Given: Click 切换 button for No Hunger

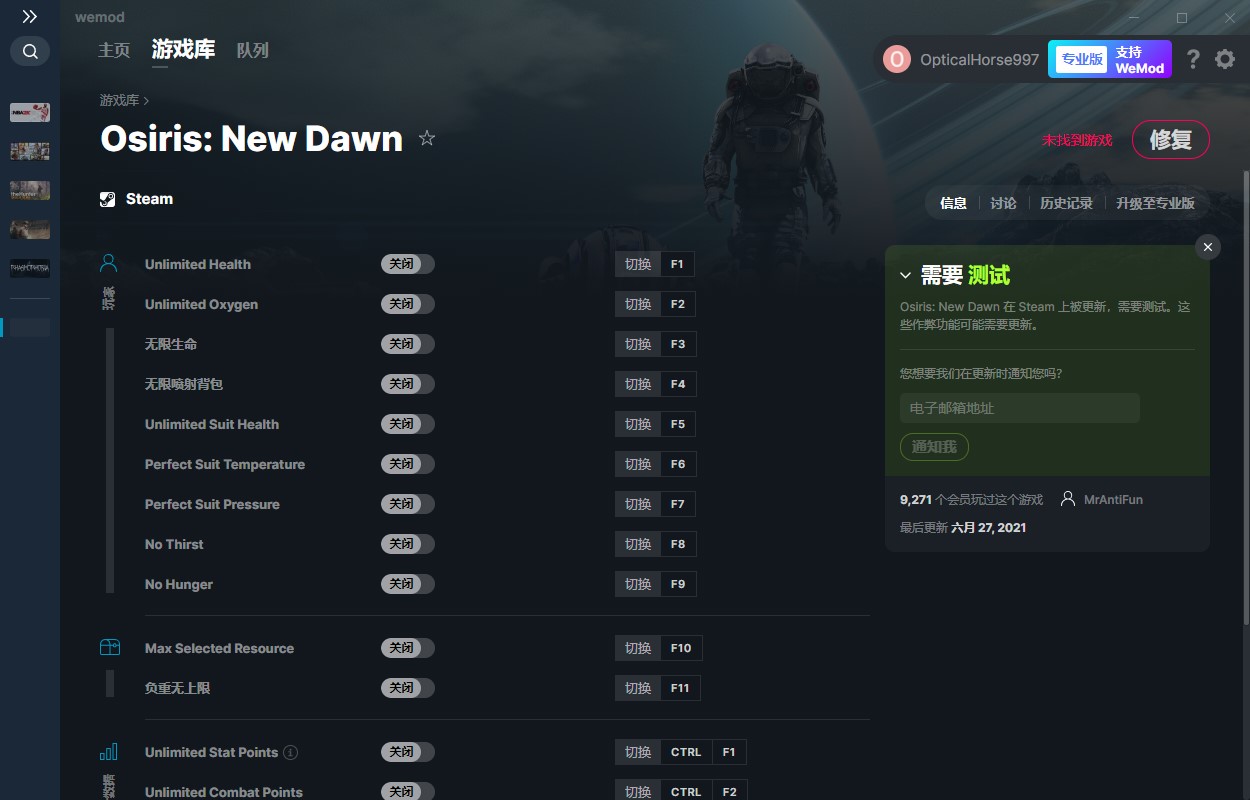Looking at the screenshot, I should click(x=638, y=584).
